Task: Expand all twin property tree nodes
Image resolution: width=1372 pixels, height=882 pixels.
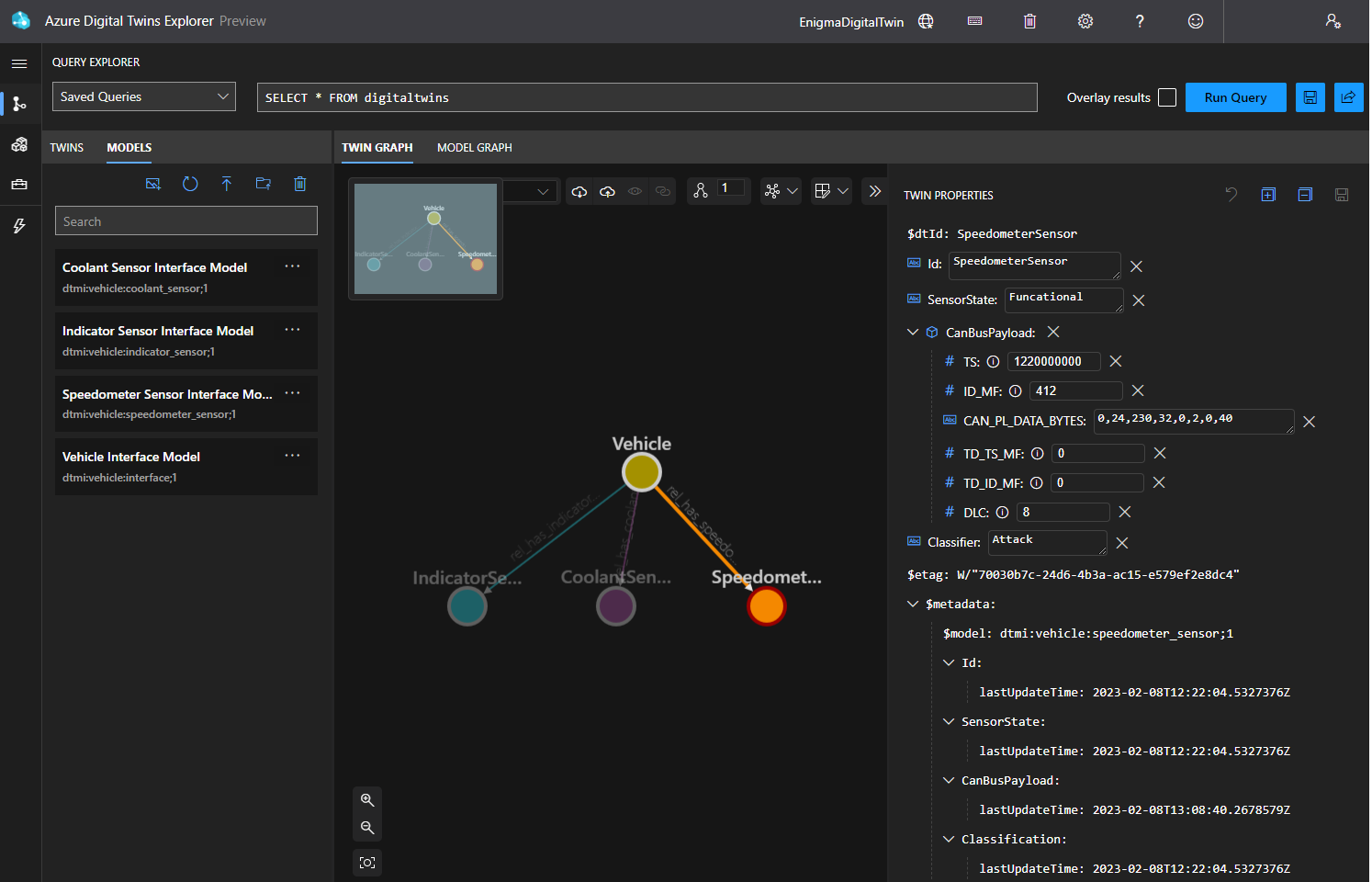Action: [1268, 195]
